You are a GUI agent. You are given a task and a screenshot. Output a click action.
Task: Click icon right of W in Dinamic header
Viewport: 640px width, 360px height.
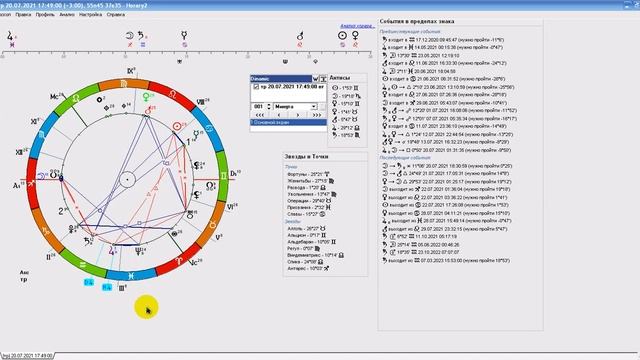point(323,79)
